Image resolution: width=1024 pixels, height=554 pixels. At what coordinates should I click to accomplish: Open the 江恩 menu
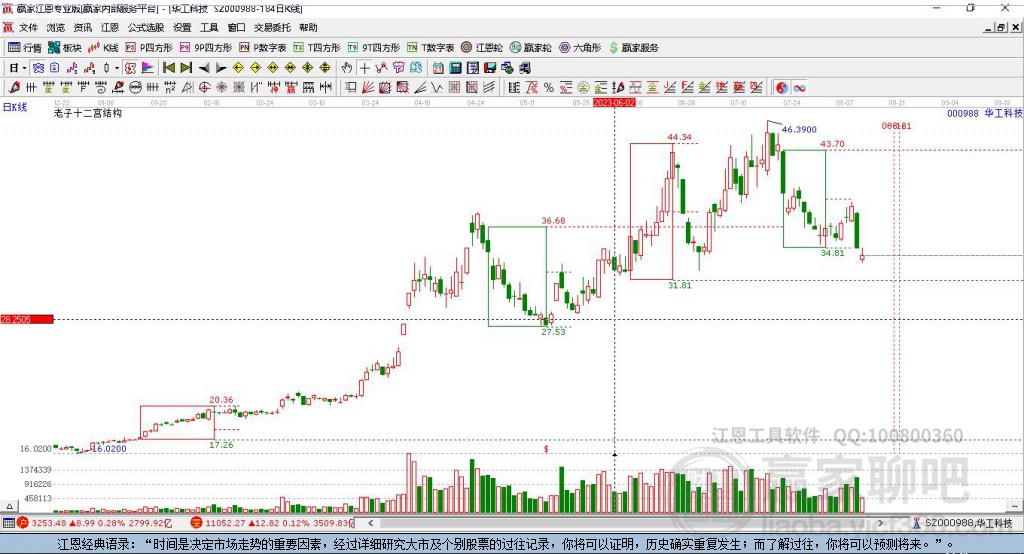(110, 27)
